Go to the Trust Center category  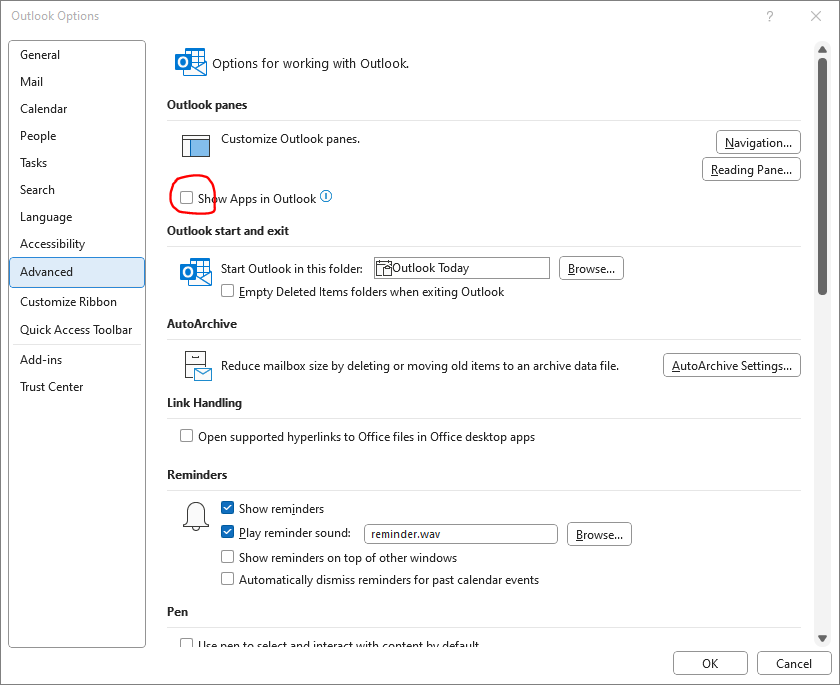click(77, 387)
